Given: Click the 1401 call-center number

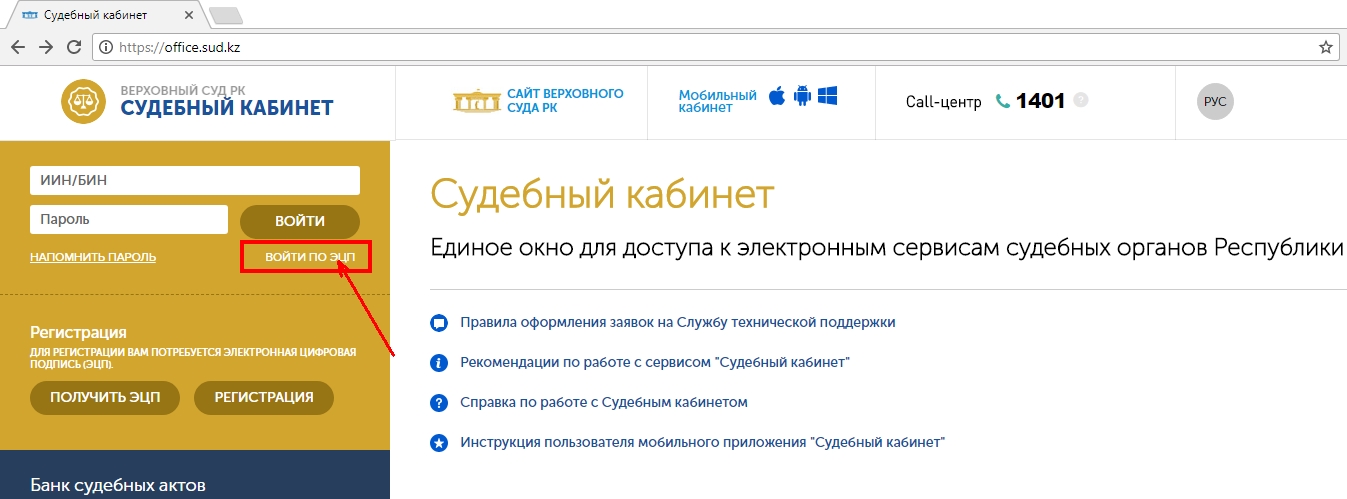Looking at the screenshot, I should [1040, 101].
